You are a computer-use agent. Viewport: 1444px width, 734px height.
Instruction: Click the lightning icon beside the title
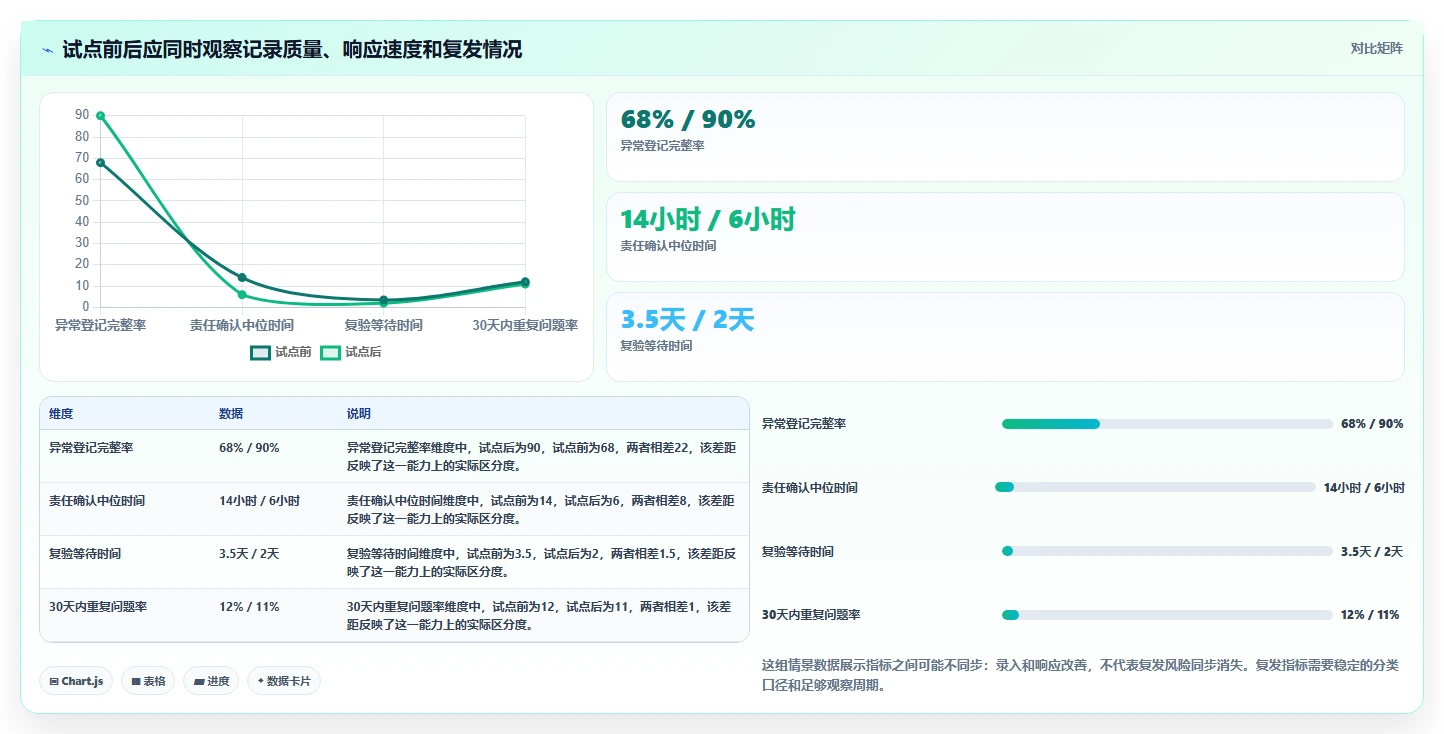click(47, 49)
